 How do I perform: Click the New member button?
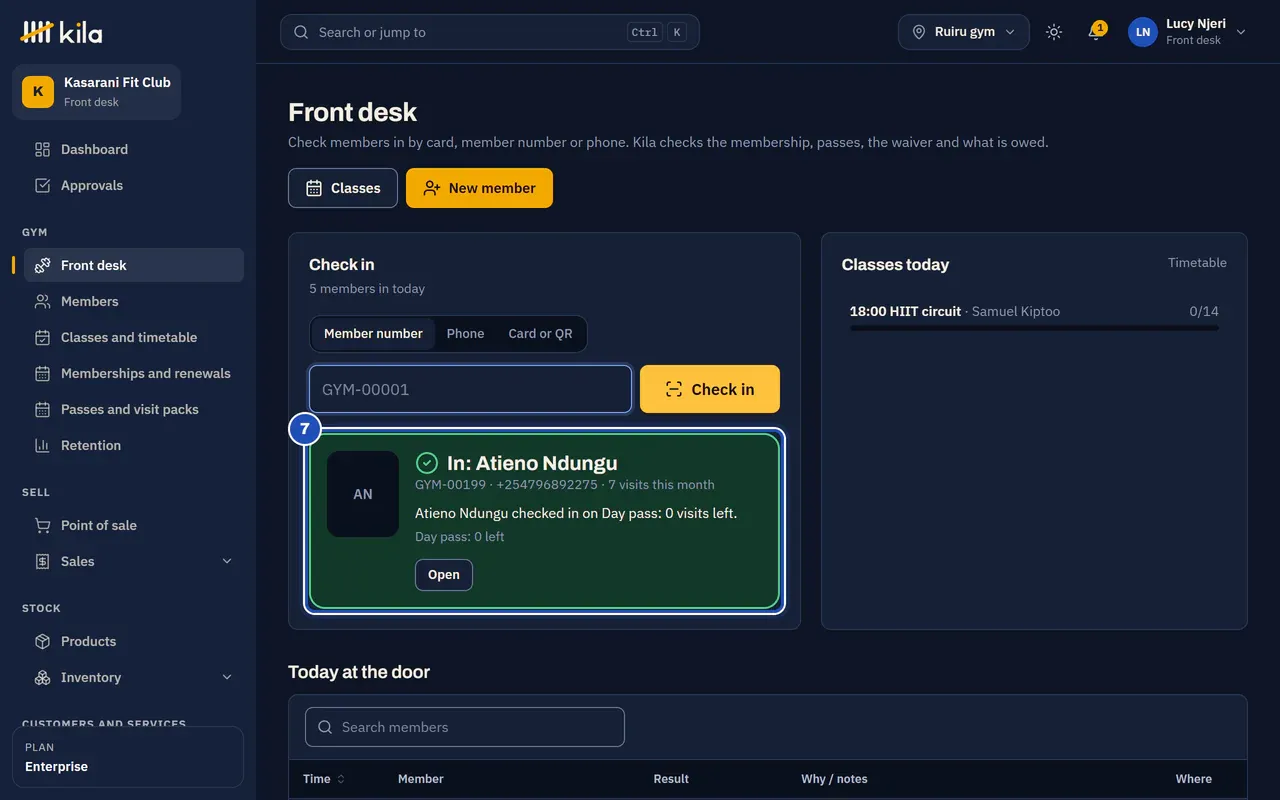pos(479,188)
